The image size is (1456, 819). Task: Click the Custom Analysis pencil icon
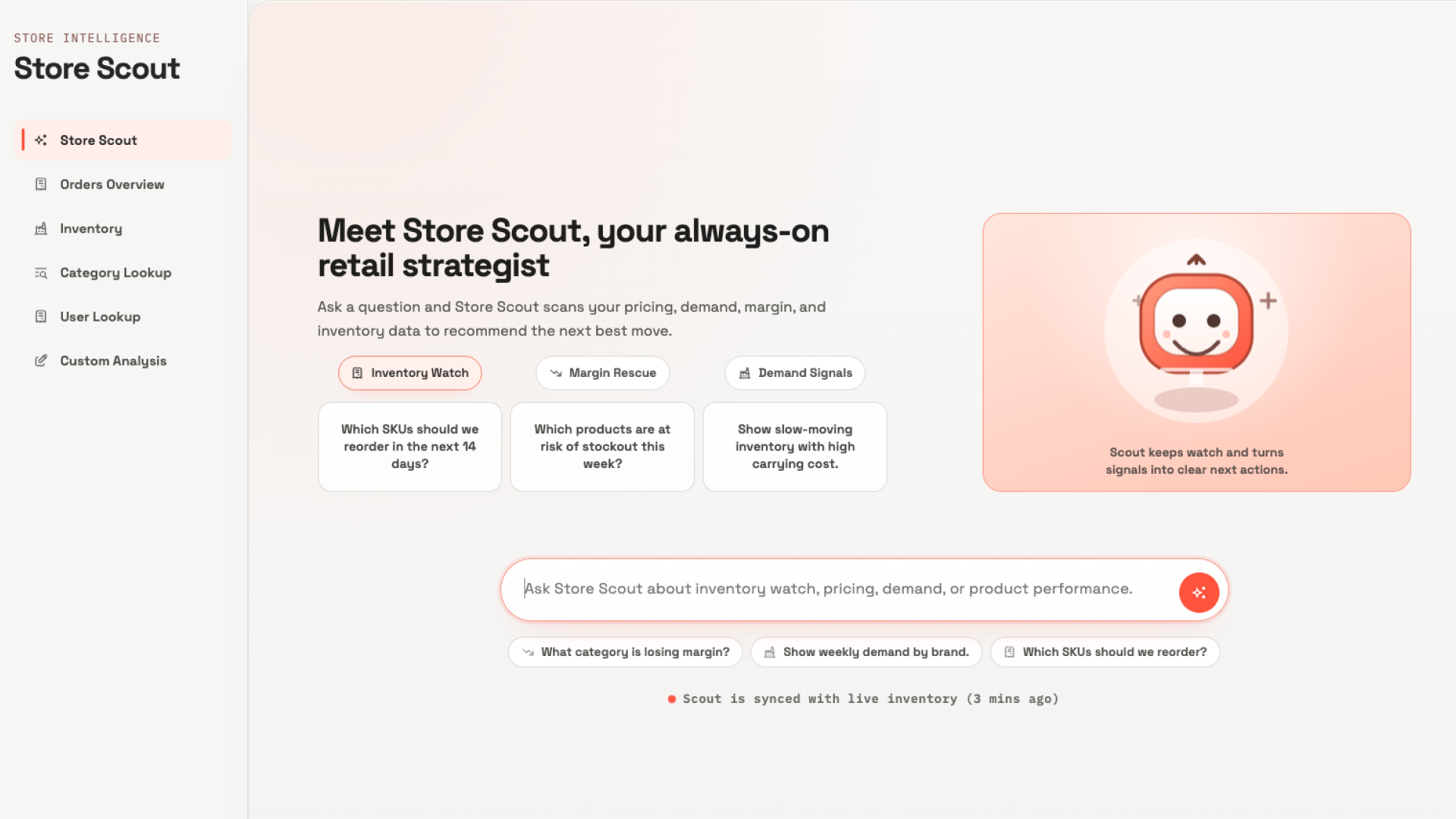tap(41, 360)
